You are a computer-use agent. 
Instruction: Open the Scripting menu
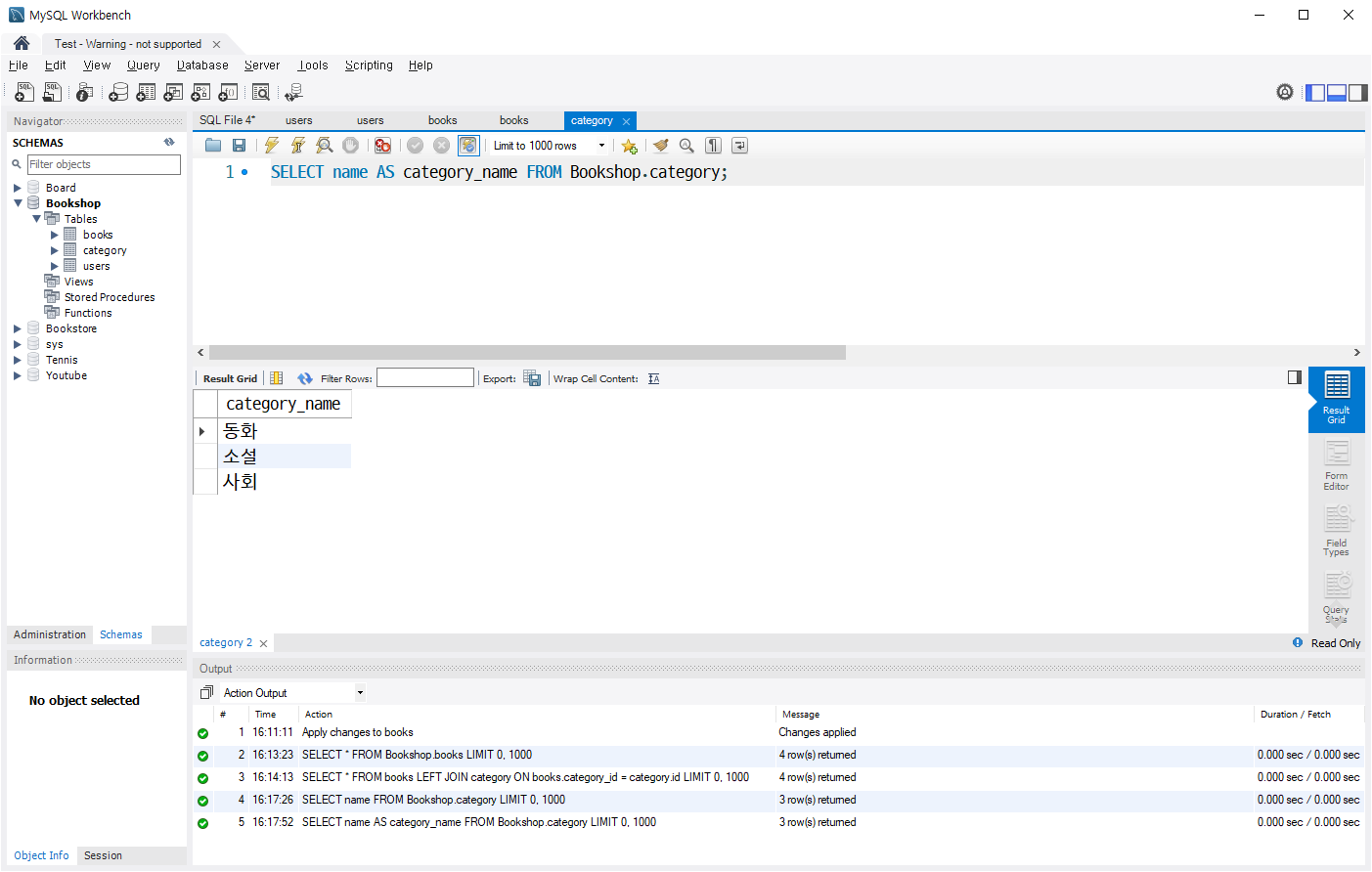pyautogui.click(x=369, y=65)
